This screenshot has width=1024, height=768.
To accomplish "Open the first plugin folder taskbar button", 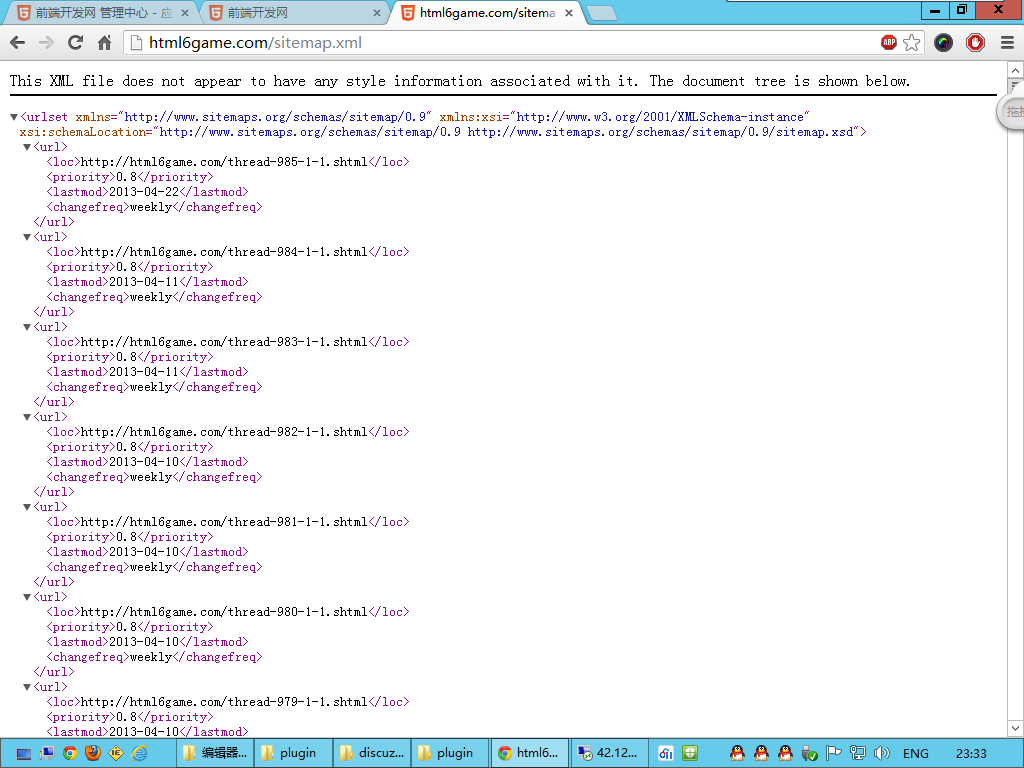I will coord(294,754).
